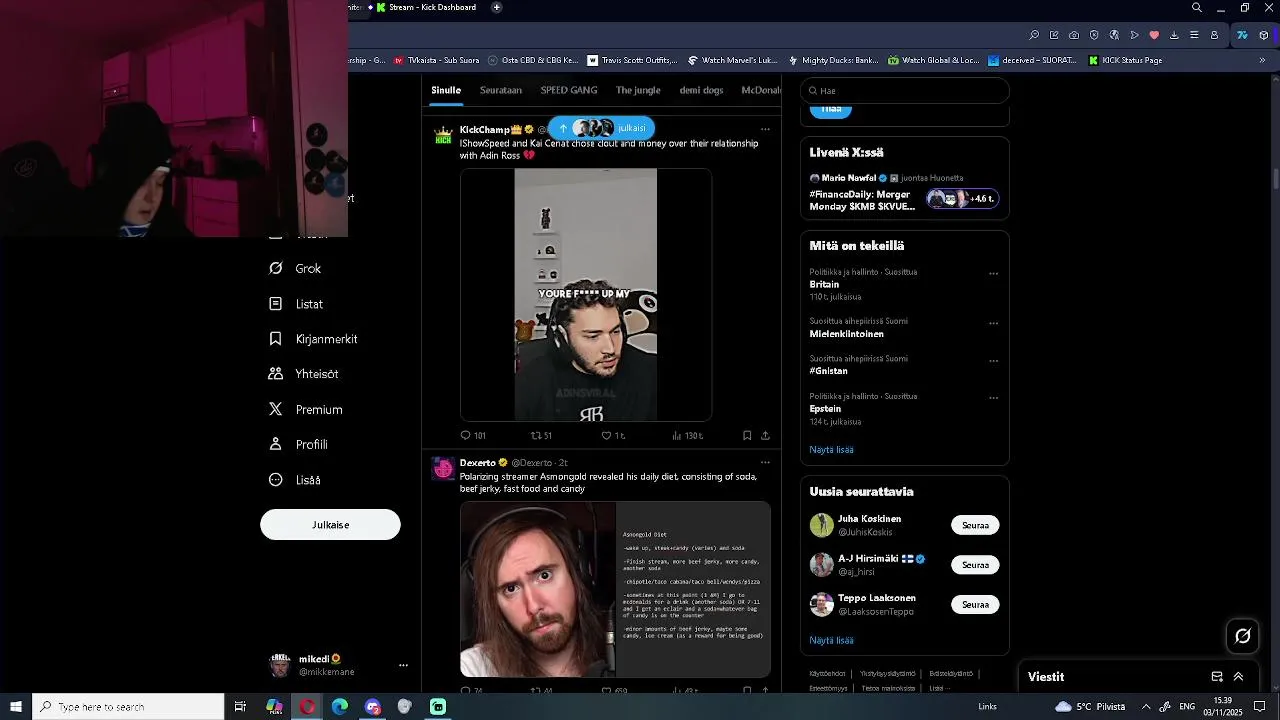
Task: Click the Windows taskbar search box
Action: 128,707
